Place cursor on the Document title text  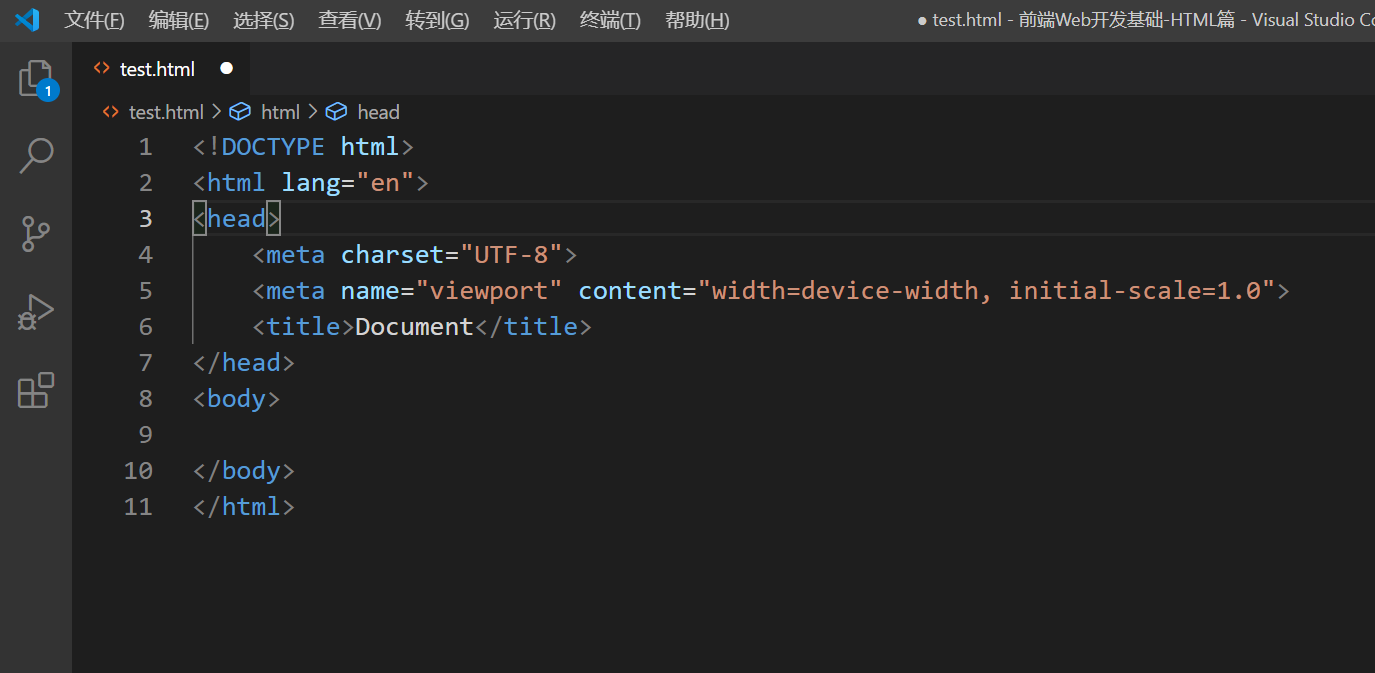point(414,327)
